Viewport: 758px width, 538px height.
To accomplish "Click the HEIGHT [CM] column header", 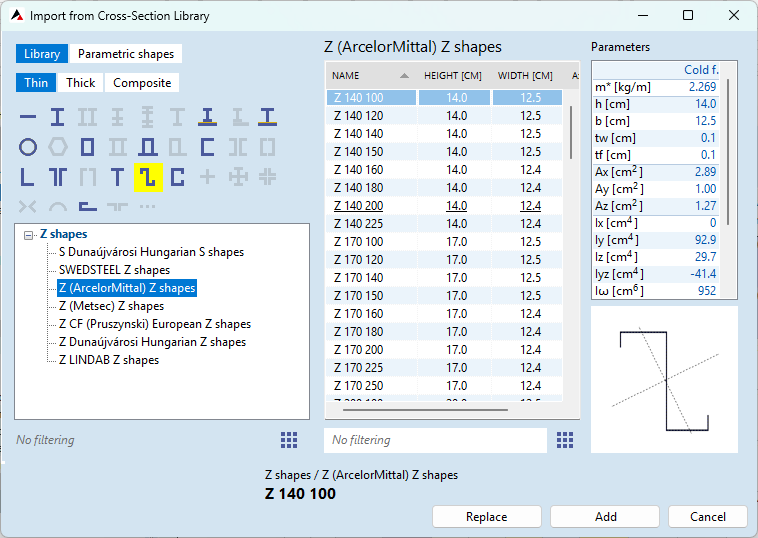I will tap(453, 76).
